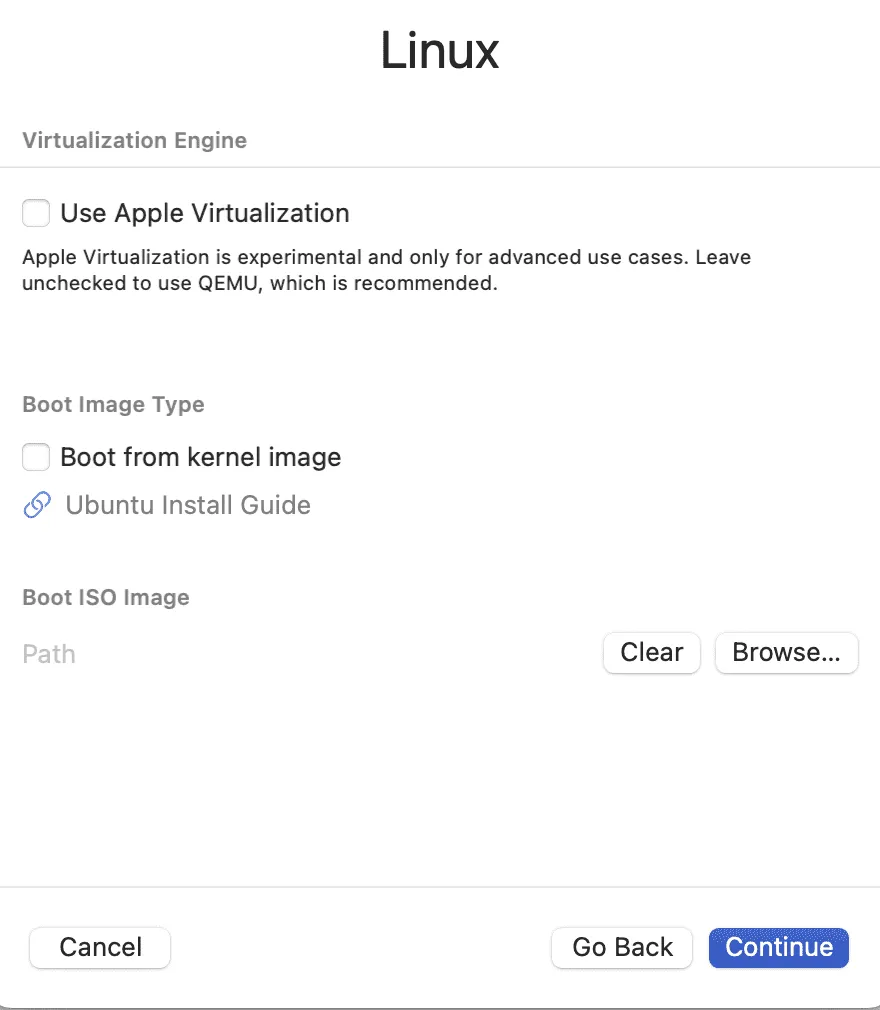Click the chain link icon beside Ubuntu Install Guide
880x1010 pixels.
(x=37, y=506)
